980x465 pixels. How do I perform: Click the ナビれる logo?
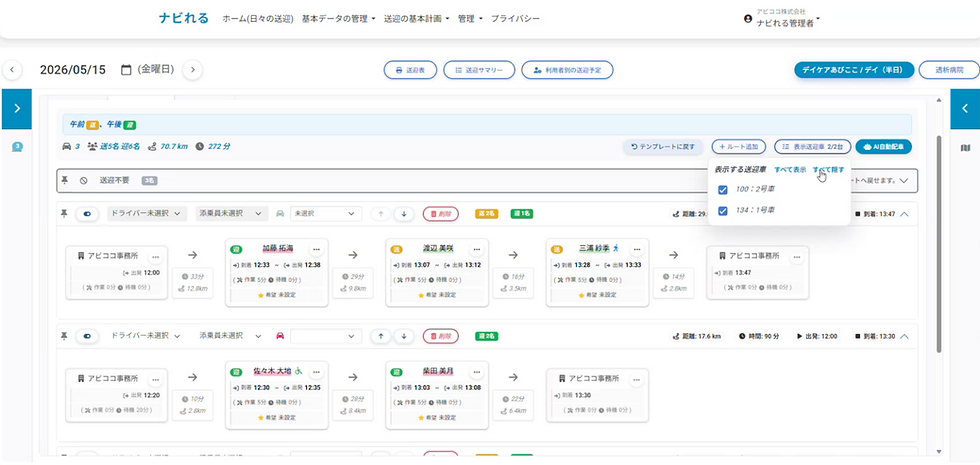point(184,18)
